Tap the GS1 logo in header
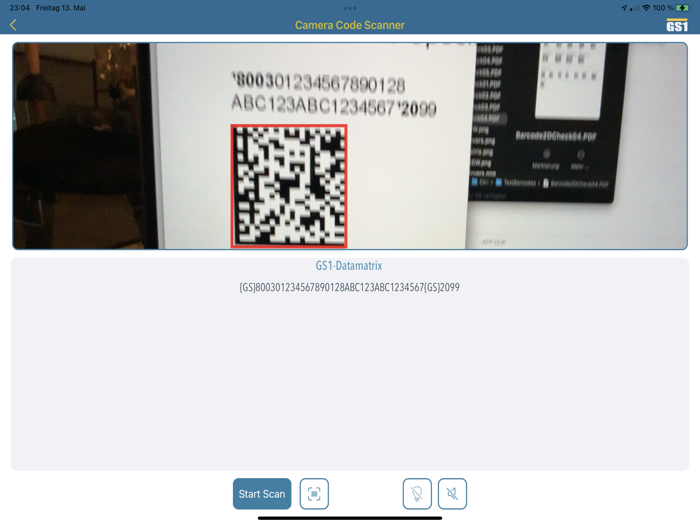Viewport: 700px width, 525px height. tap(677, 25)
